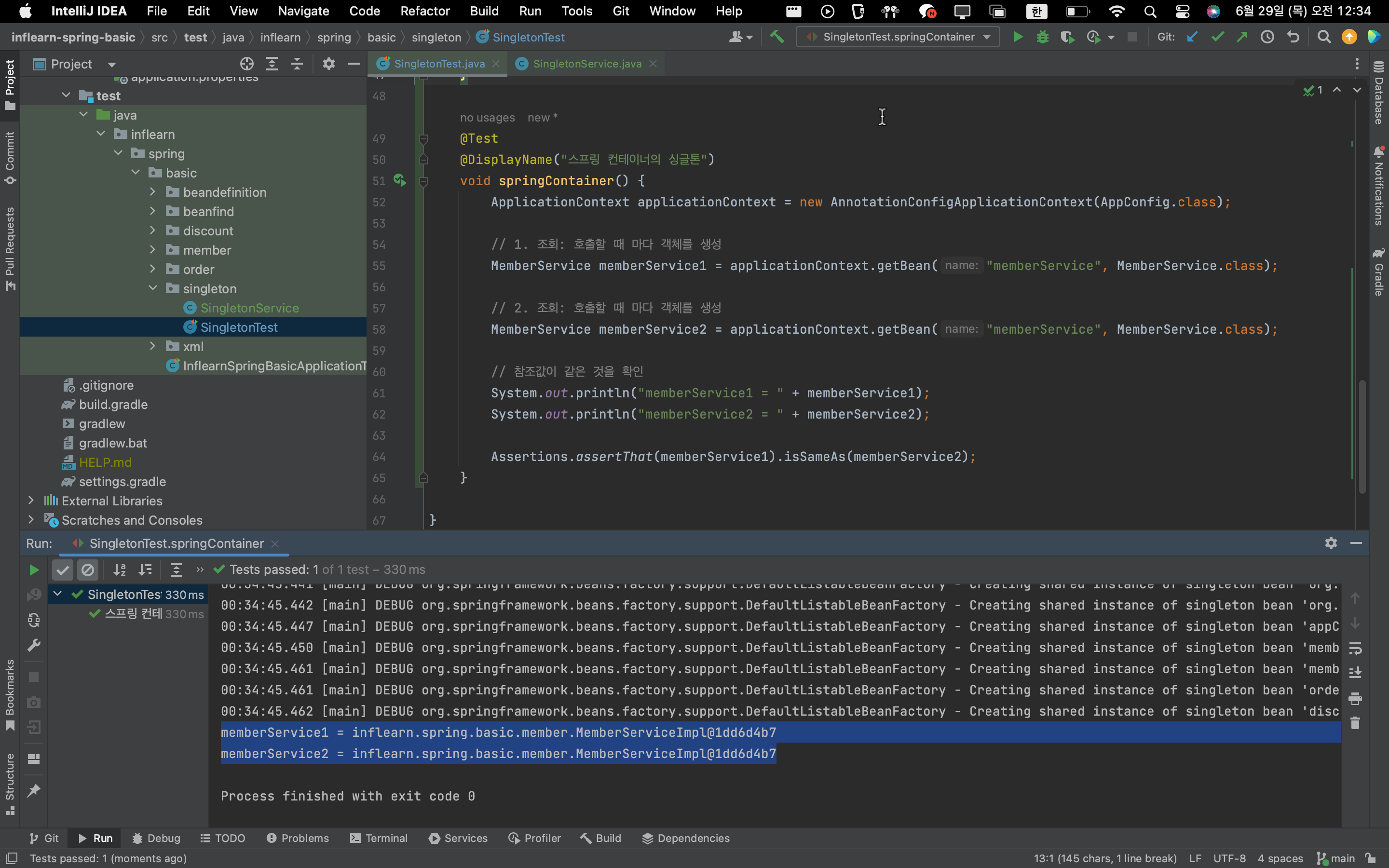The height and width of the screenshot is (868, 1389).
Task: Click the green Run button in toolbar
Action: 1017,37
